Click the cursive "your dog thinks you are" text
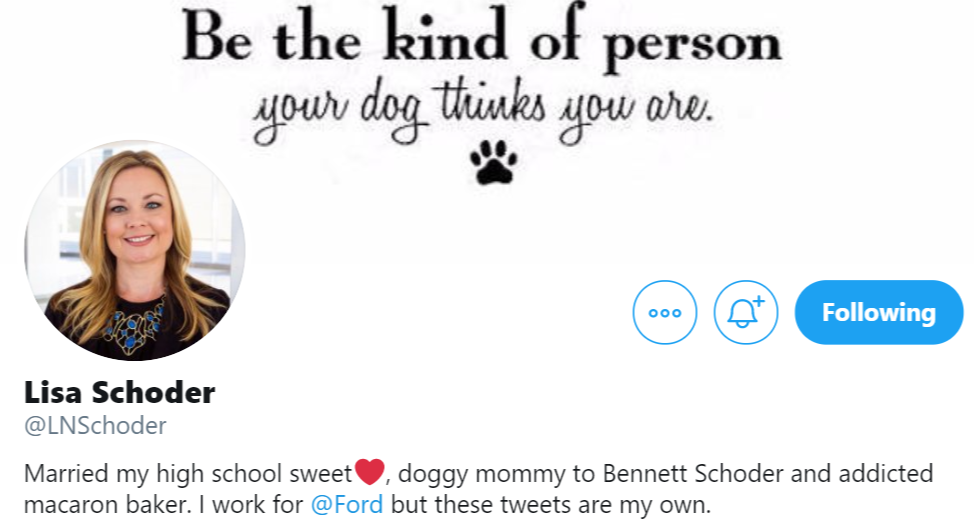974x528 pixels. 483,111
